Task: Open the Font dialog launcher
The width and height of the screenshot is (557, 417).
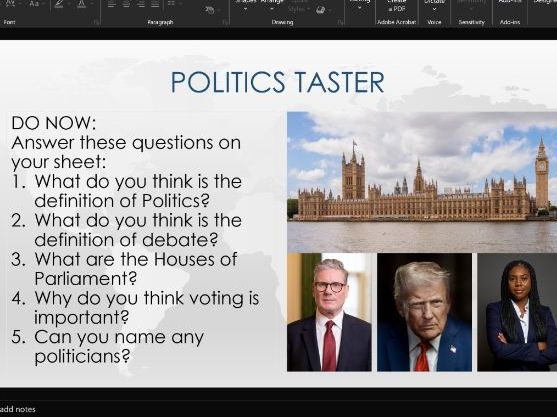Action: tap(96, 22)
